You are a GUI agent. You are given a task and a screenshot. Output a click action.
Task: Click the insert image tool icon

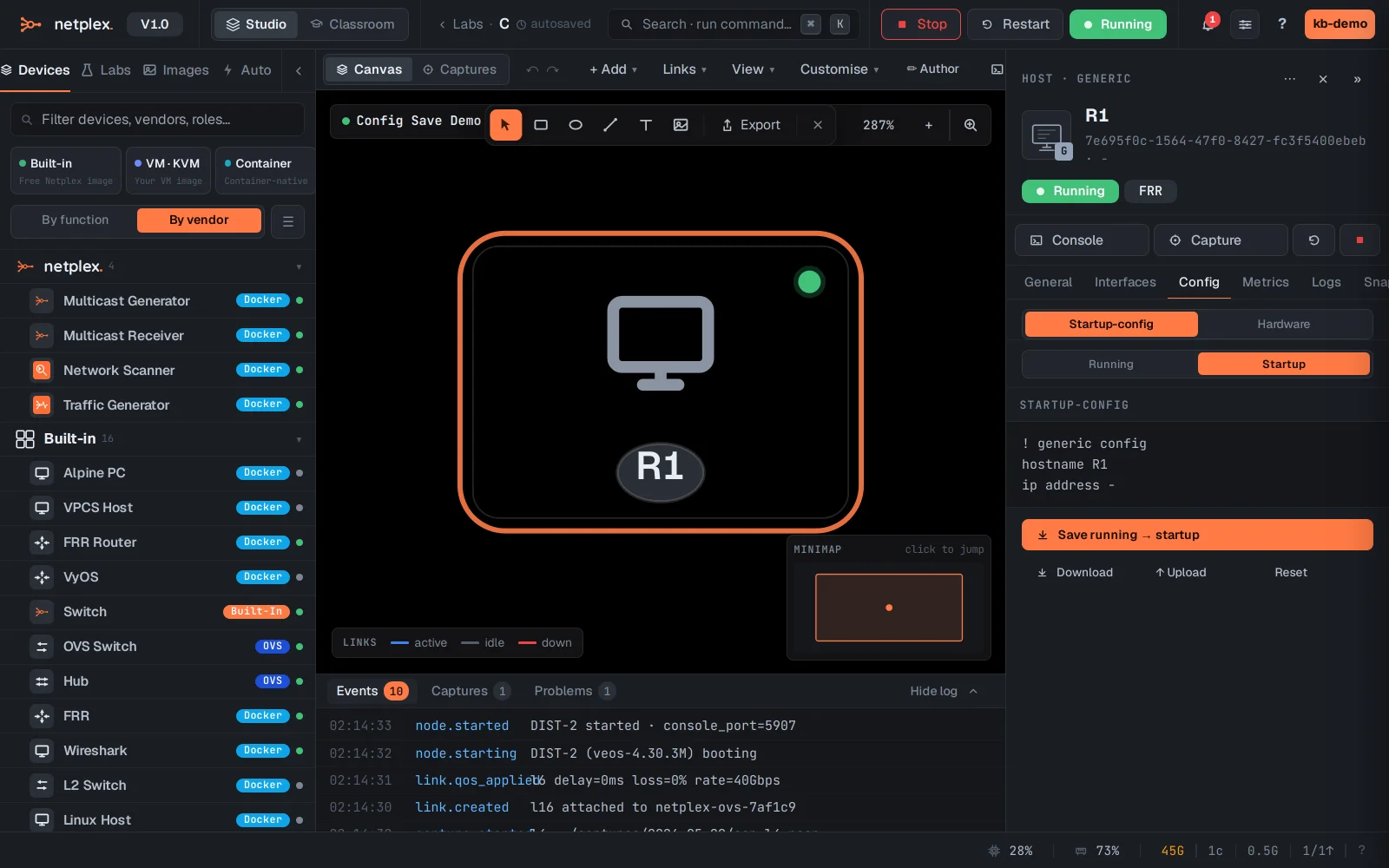coord(681,125)
